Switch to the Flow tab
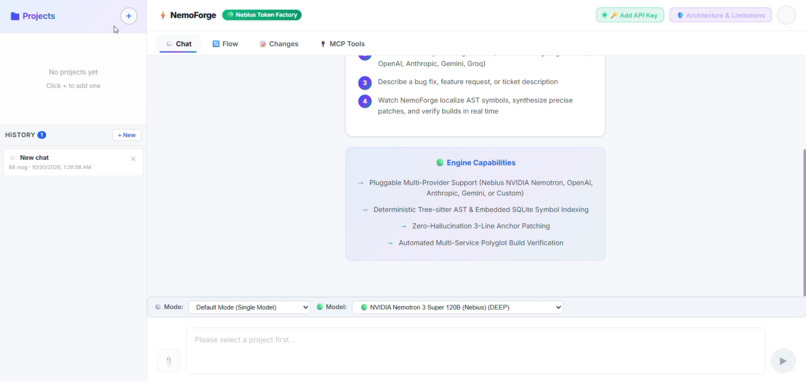806x381 pixels. pos(225,44)
